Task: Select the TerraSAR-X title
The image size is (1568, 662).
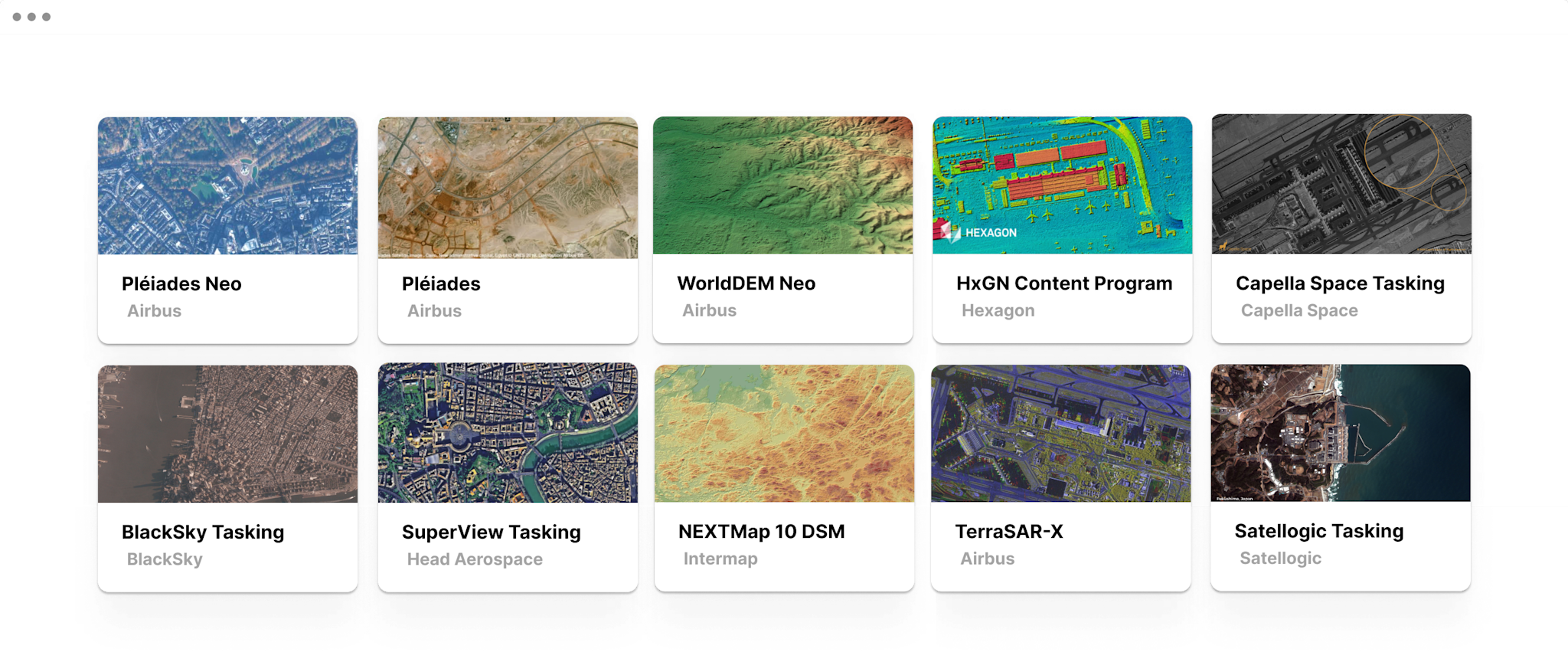Action: [x=1009, y=531]
